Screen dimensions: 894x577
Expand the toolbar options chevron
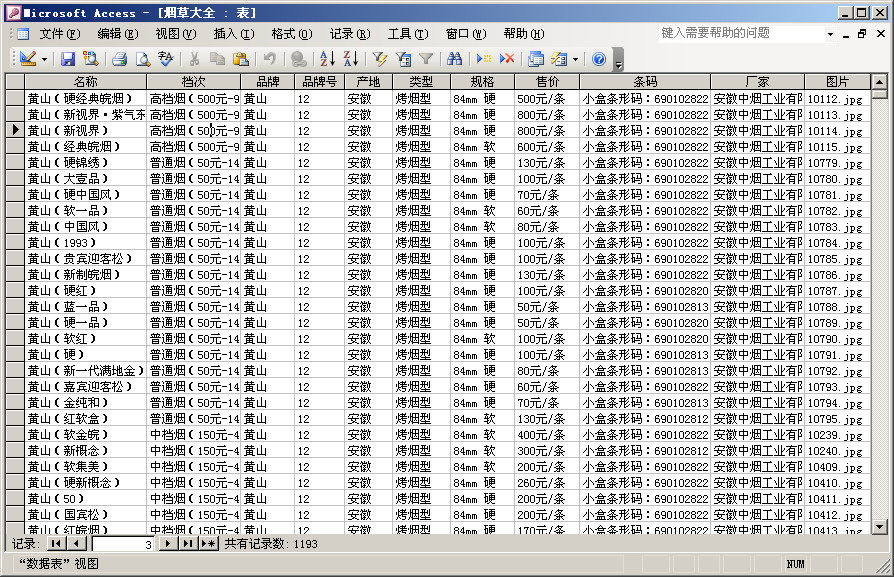(x=619, y=59)
